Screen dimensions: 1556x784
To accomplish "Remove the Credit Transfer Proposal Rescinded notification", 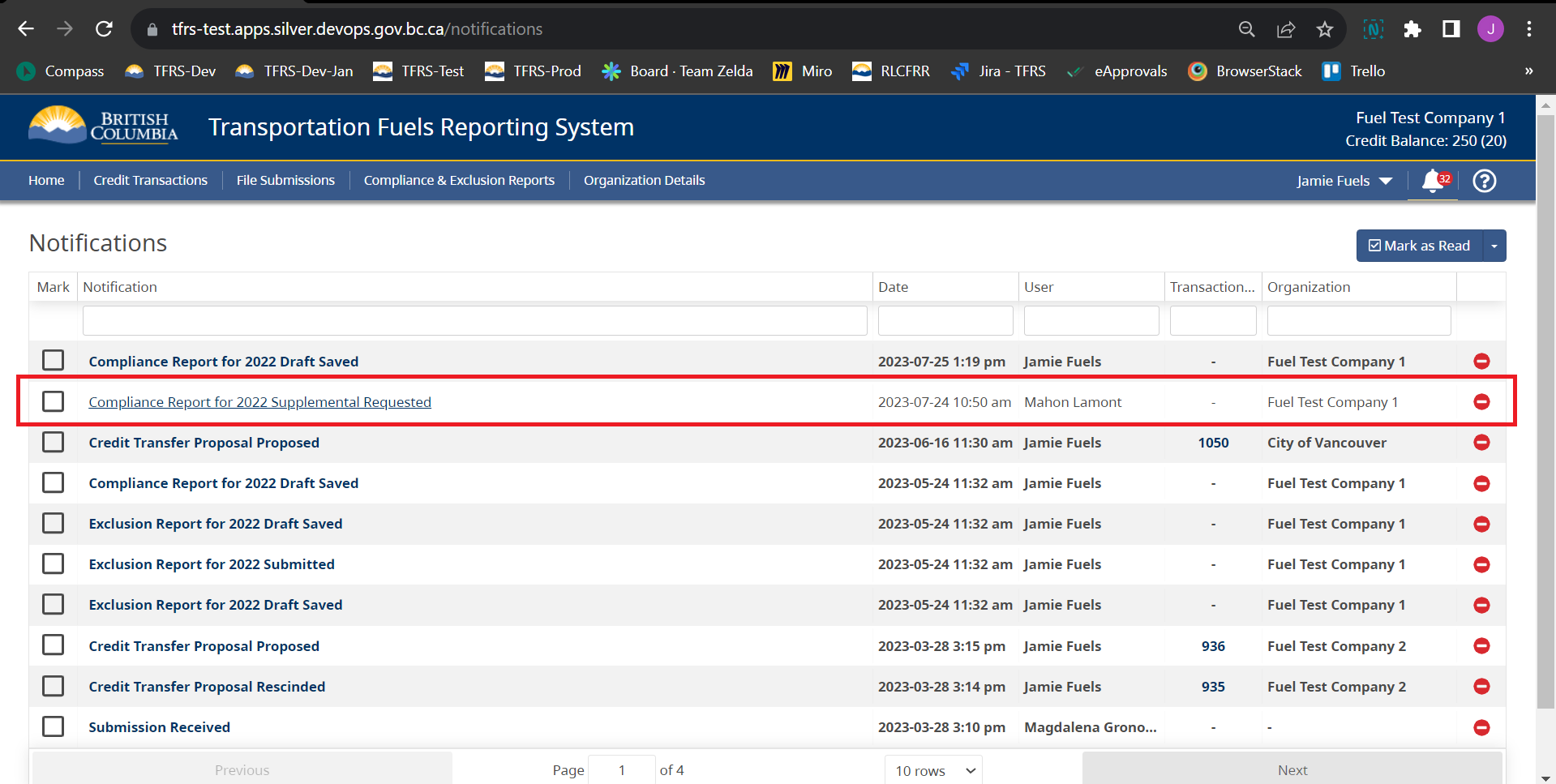I will point(1481,687).
